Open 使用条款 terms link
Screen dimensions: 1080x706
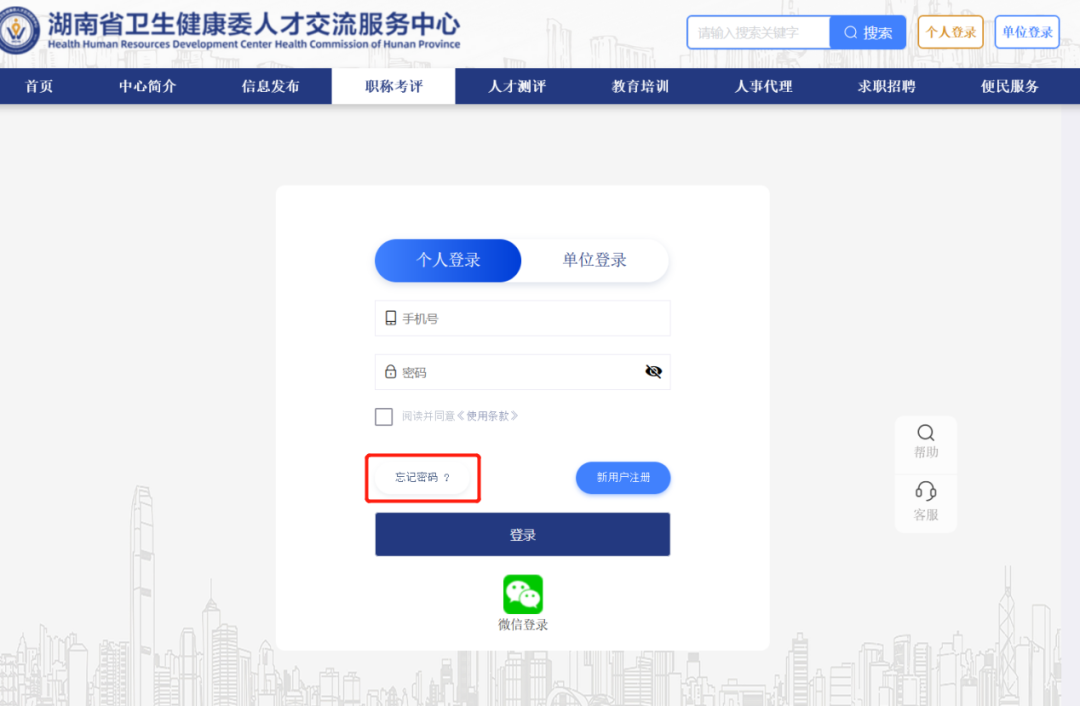click(x=487, y=417)
